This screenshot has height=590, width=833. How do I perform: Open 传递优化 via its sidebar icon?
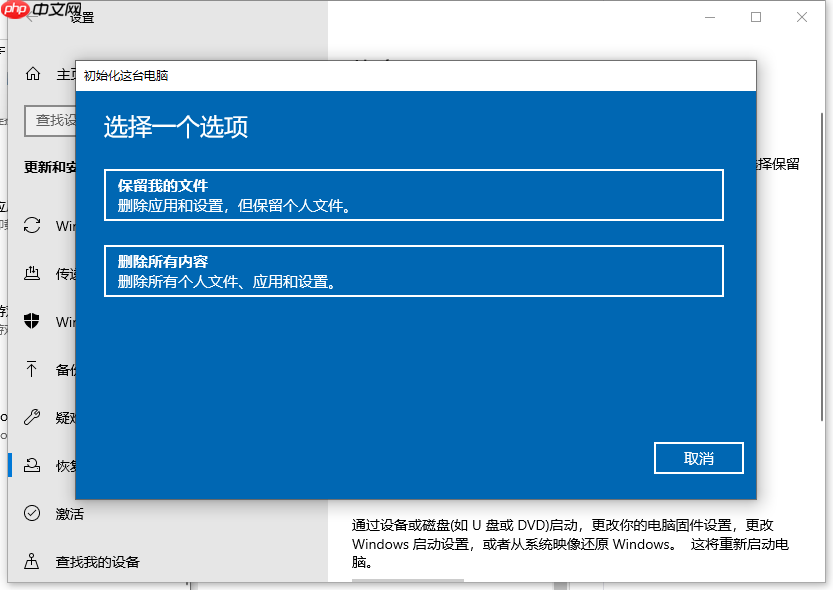click(32, 273)
